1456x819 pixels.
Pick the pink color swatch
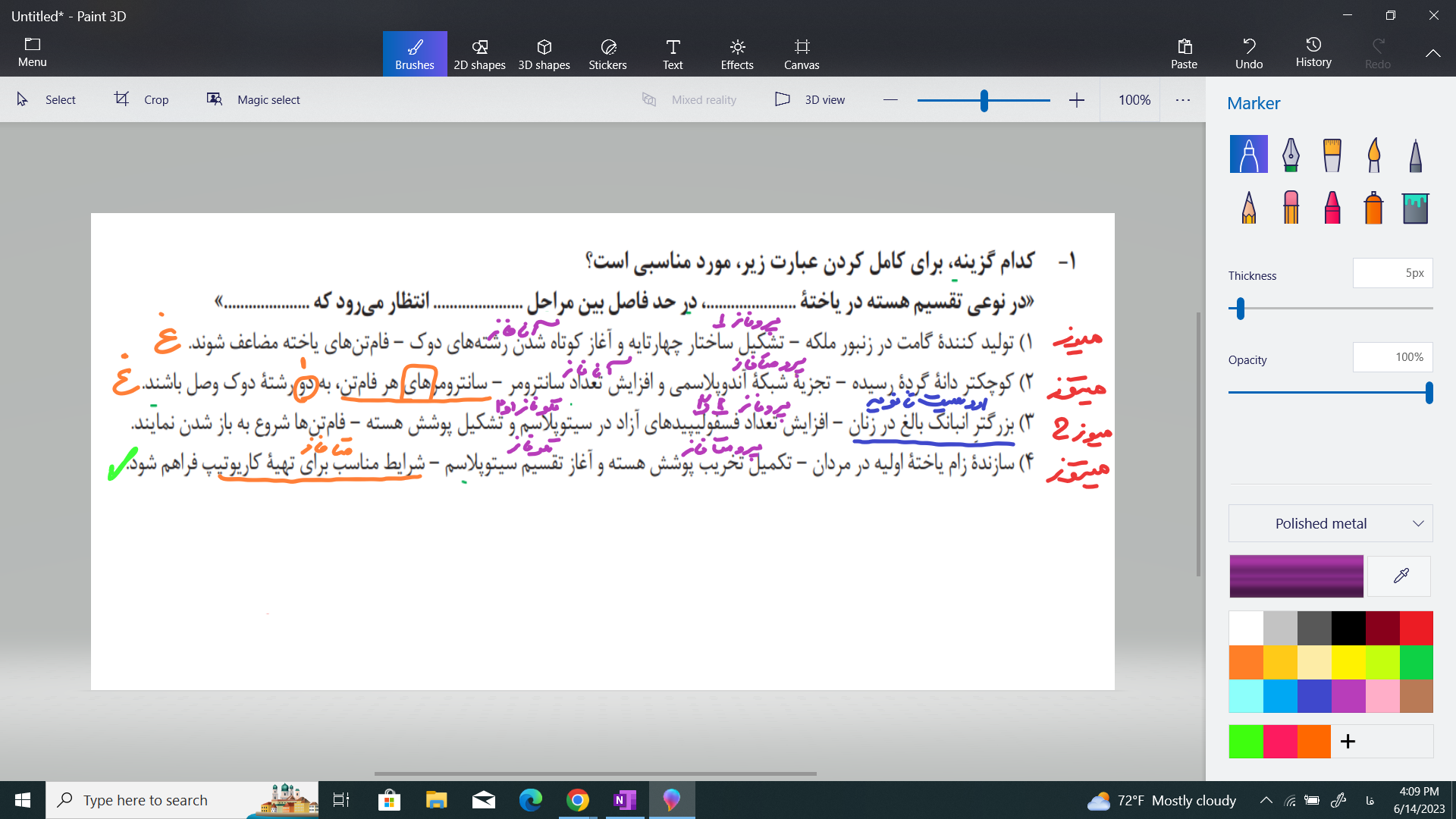(1382, 696)
